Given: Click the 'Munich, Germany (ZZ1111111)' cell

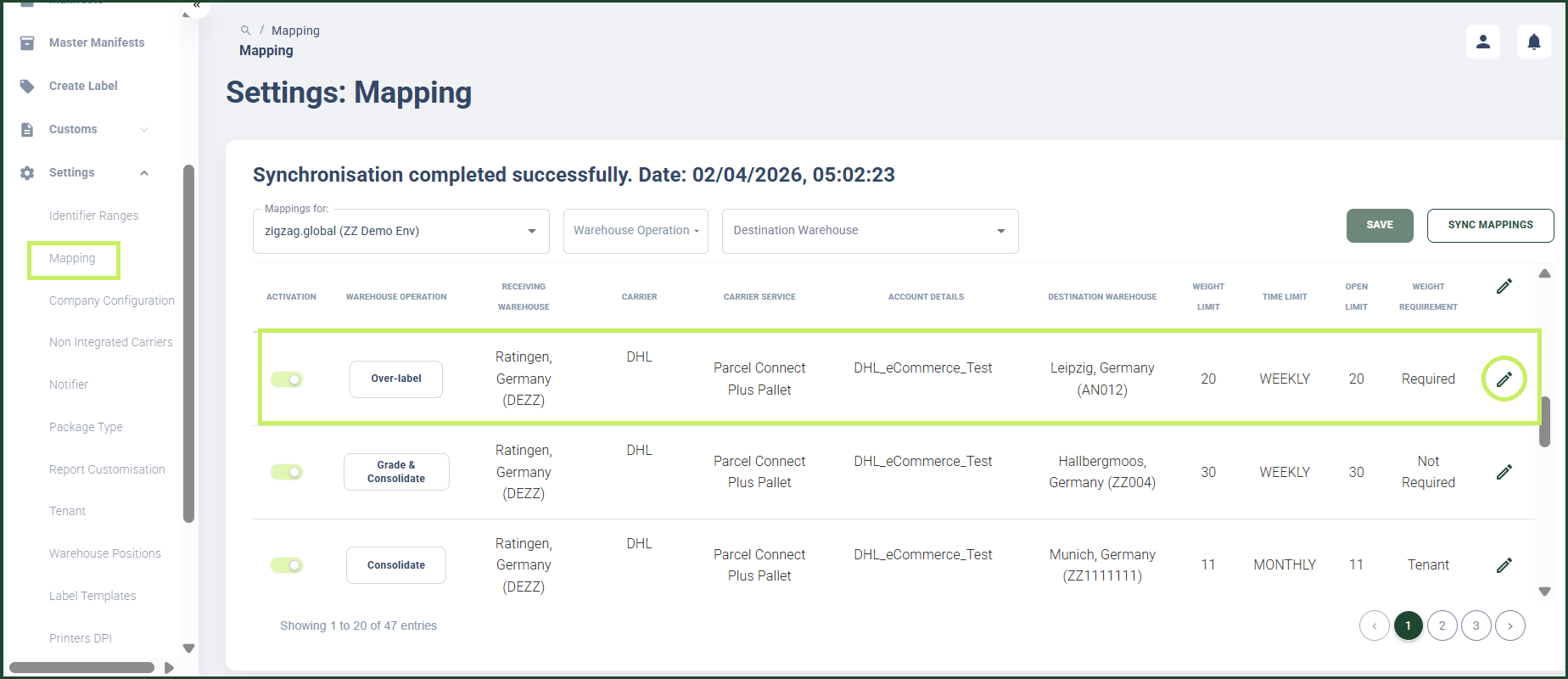Looking at the screenshot, I should pos(1102,565).
